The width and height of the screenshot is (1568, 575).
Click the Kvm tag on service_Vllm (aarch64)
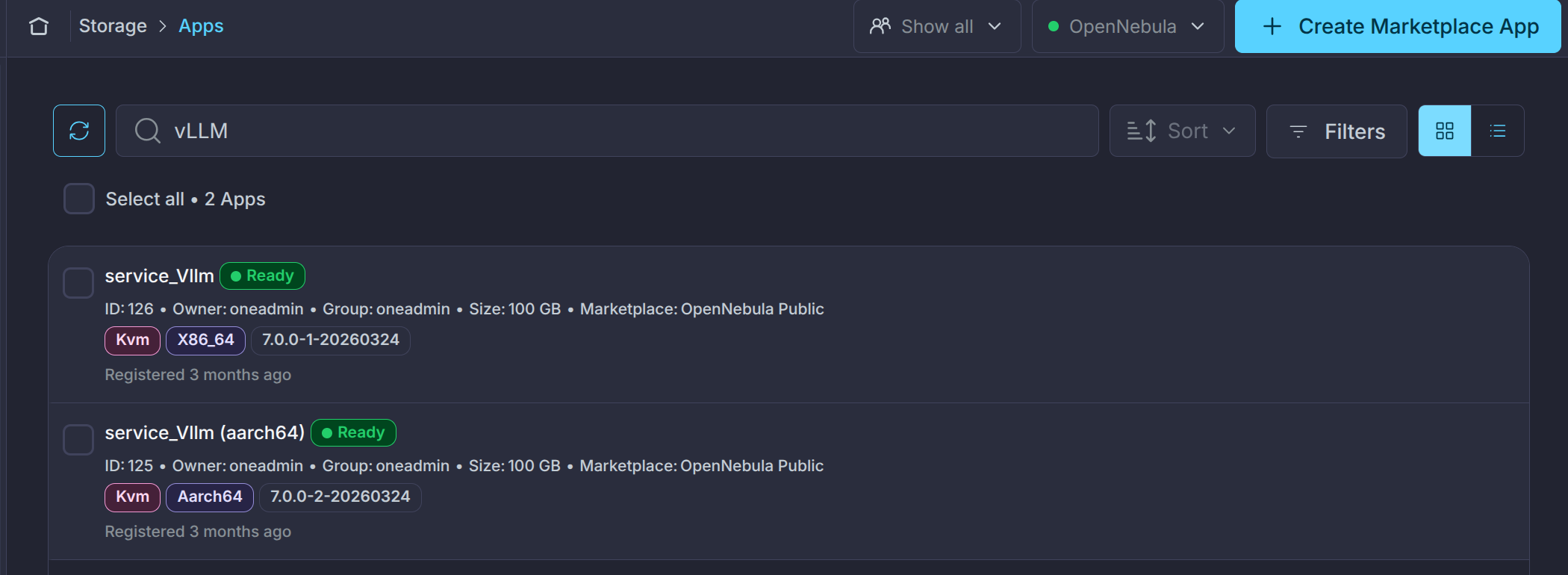tap(133, 497)
